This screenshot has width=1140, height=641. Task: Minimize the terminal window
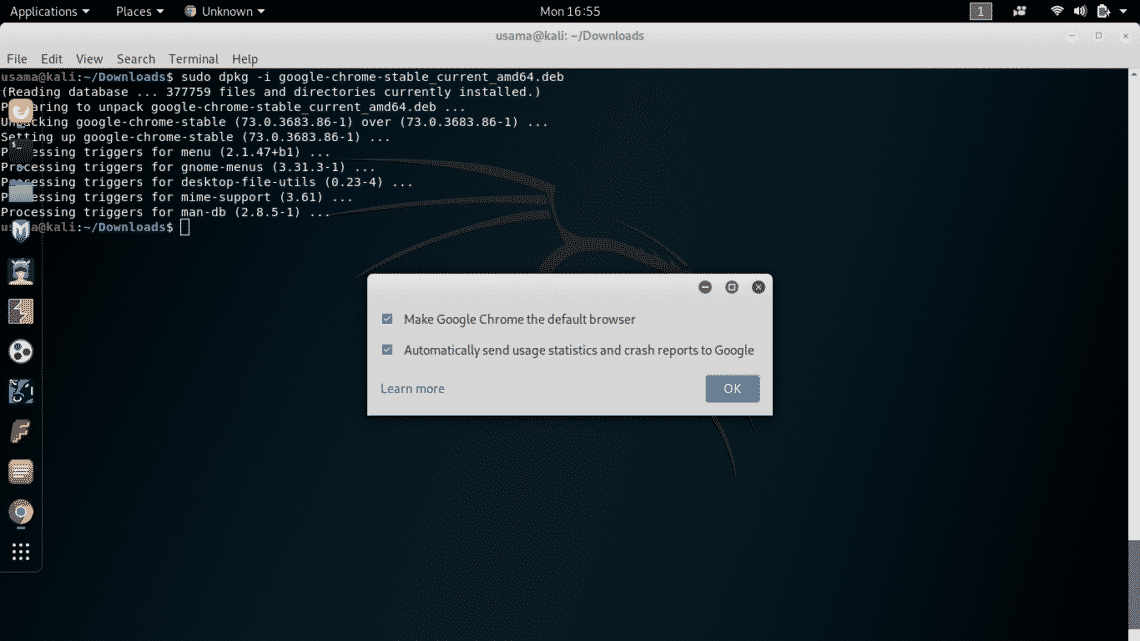(x=1072, y=36)
